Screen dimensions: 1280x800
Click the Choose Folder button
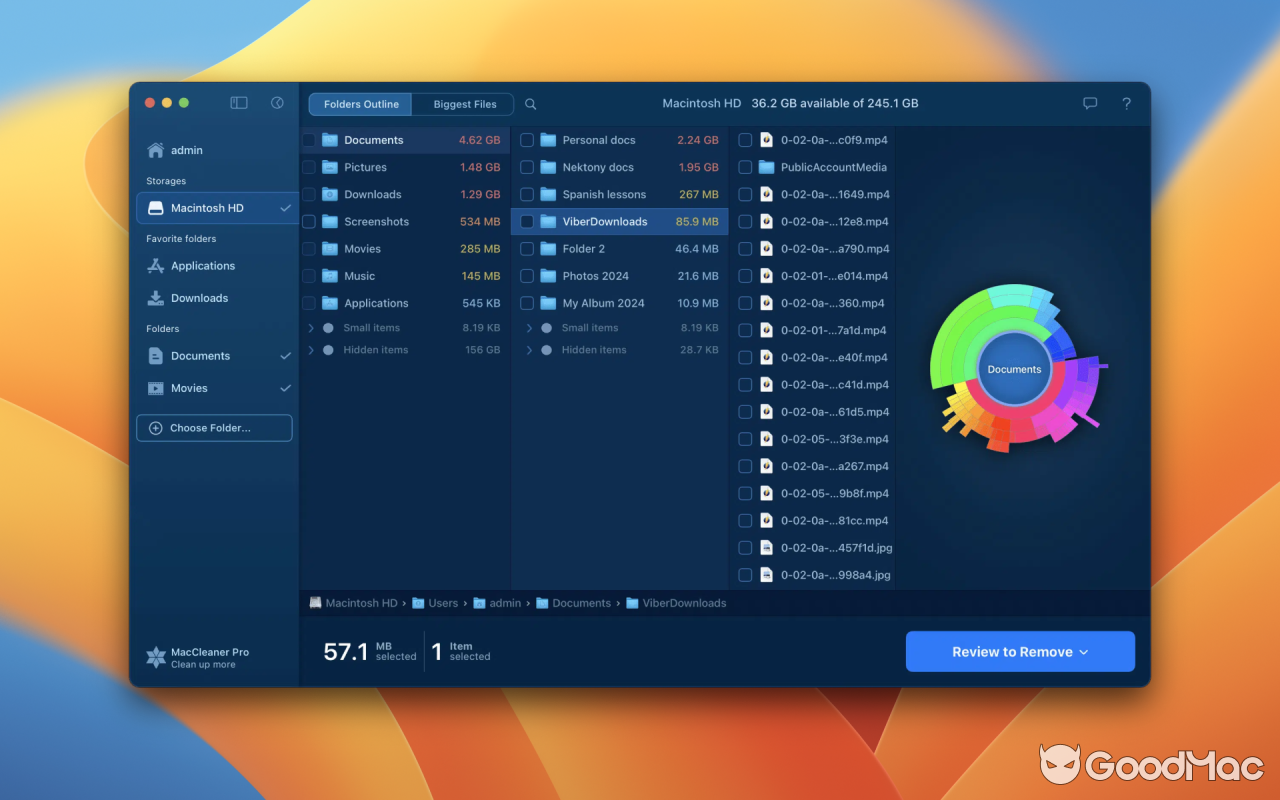214,427
